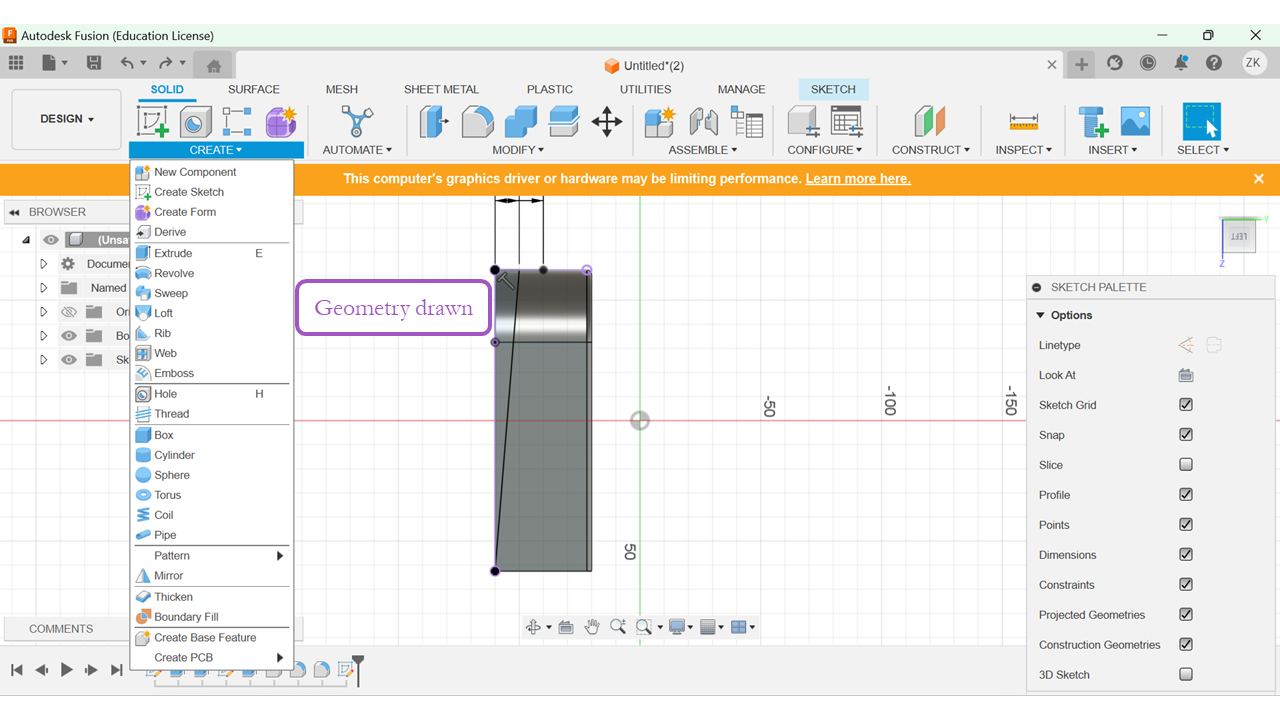The width and height of the screenshot is (1280, 720).
Task: Click the Save disk icon
Action: pos(94,63)
